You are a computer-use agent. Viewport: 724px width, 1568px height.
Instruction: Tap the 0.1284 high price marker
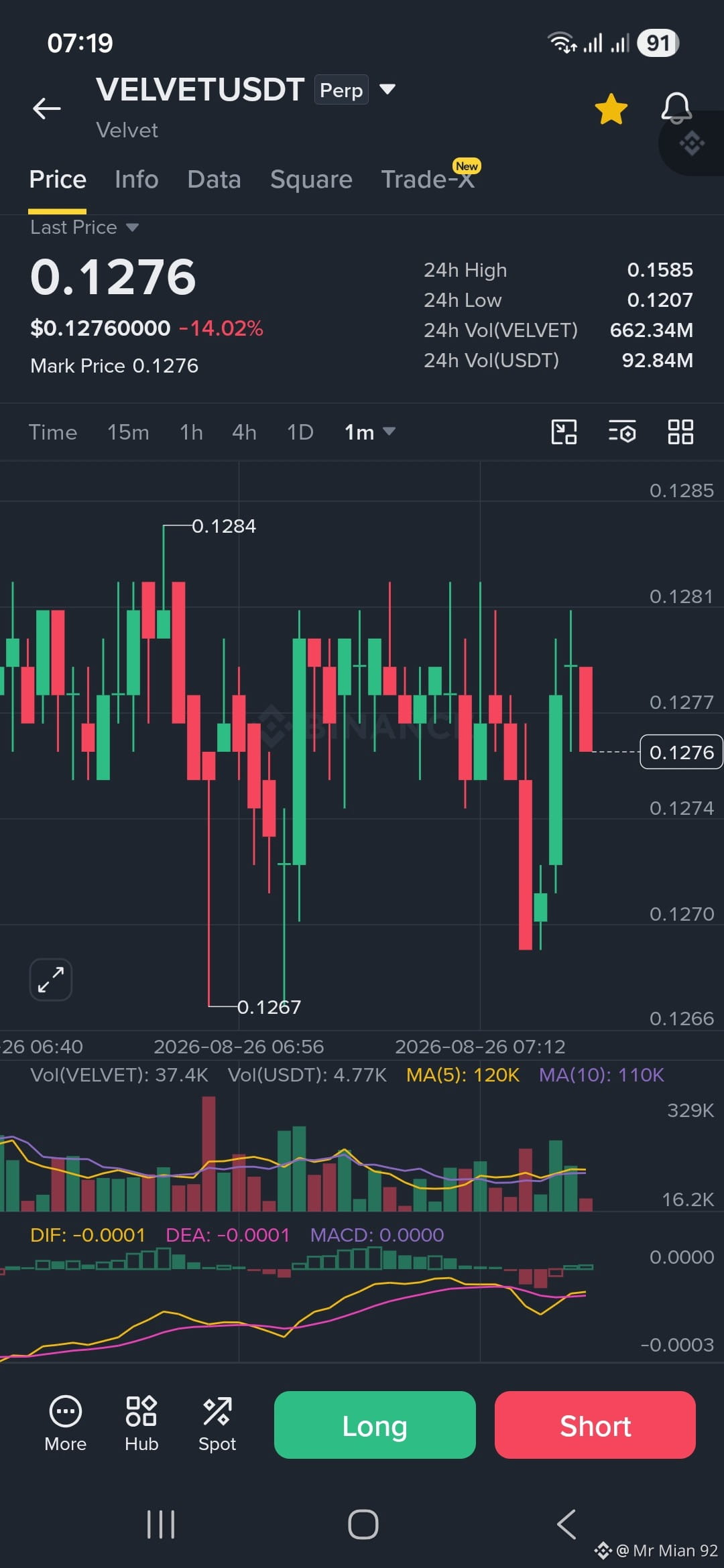(x=224, y=526)
